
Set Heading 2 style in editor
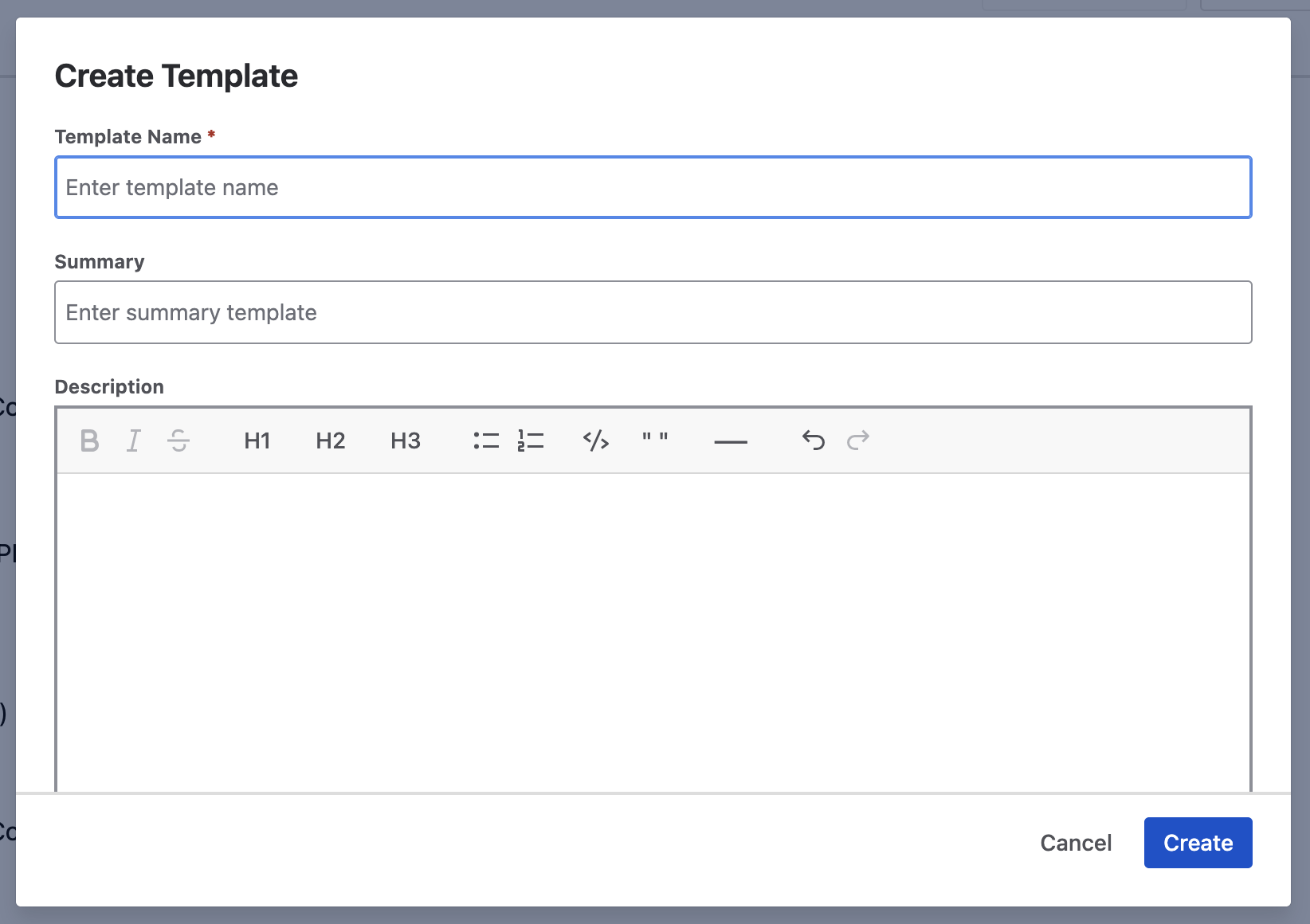point(330,440)
